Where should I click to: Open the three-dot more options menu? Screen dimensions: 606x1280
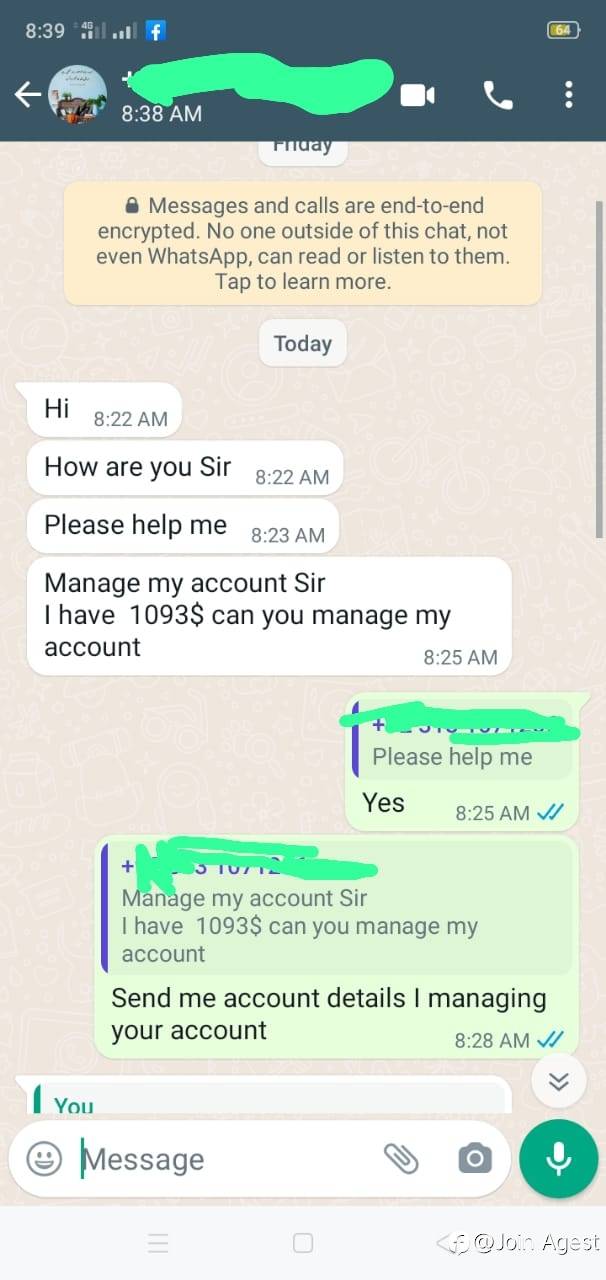[x=568, y=95]
